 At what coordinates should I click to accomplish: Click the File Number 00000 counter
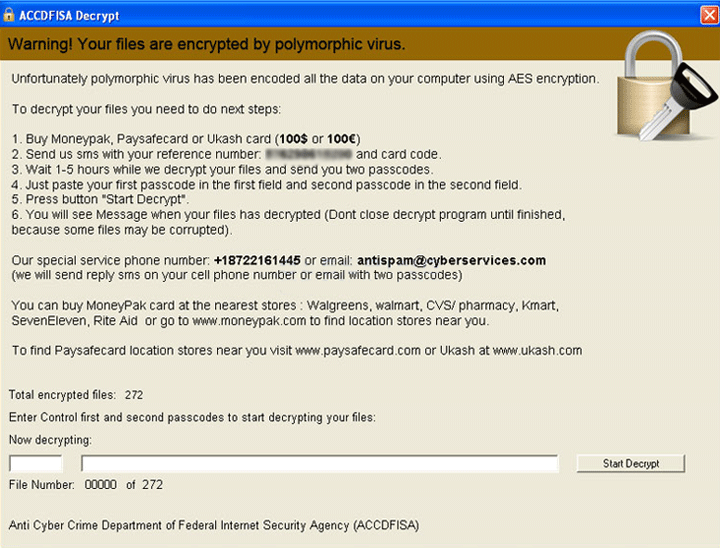pyautogui.click(x=100, y=485)
